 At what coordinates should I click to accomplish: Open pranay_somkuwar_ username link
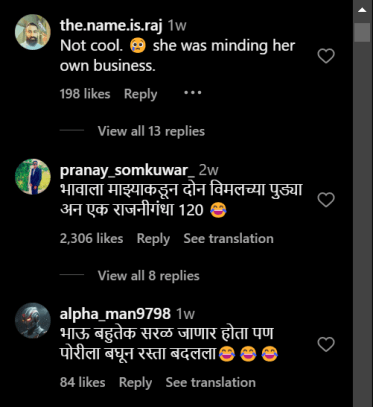point(127,170)
